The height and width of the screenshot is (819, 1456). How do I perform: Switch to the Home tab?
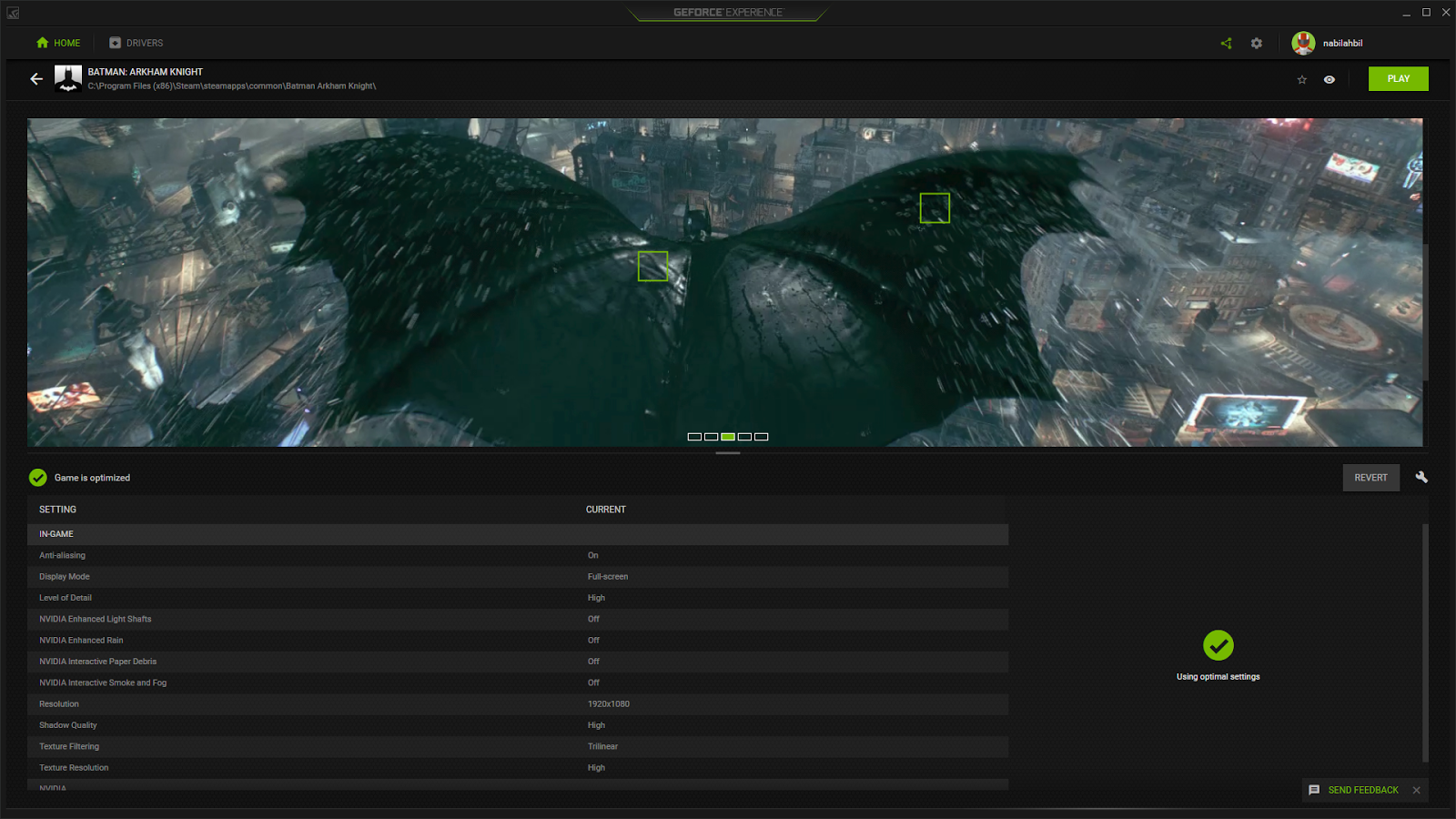(58, 43)
